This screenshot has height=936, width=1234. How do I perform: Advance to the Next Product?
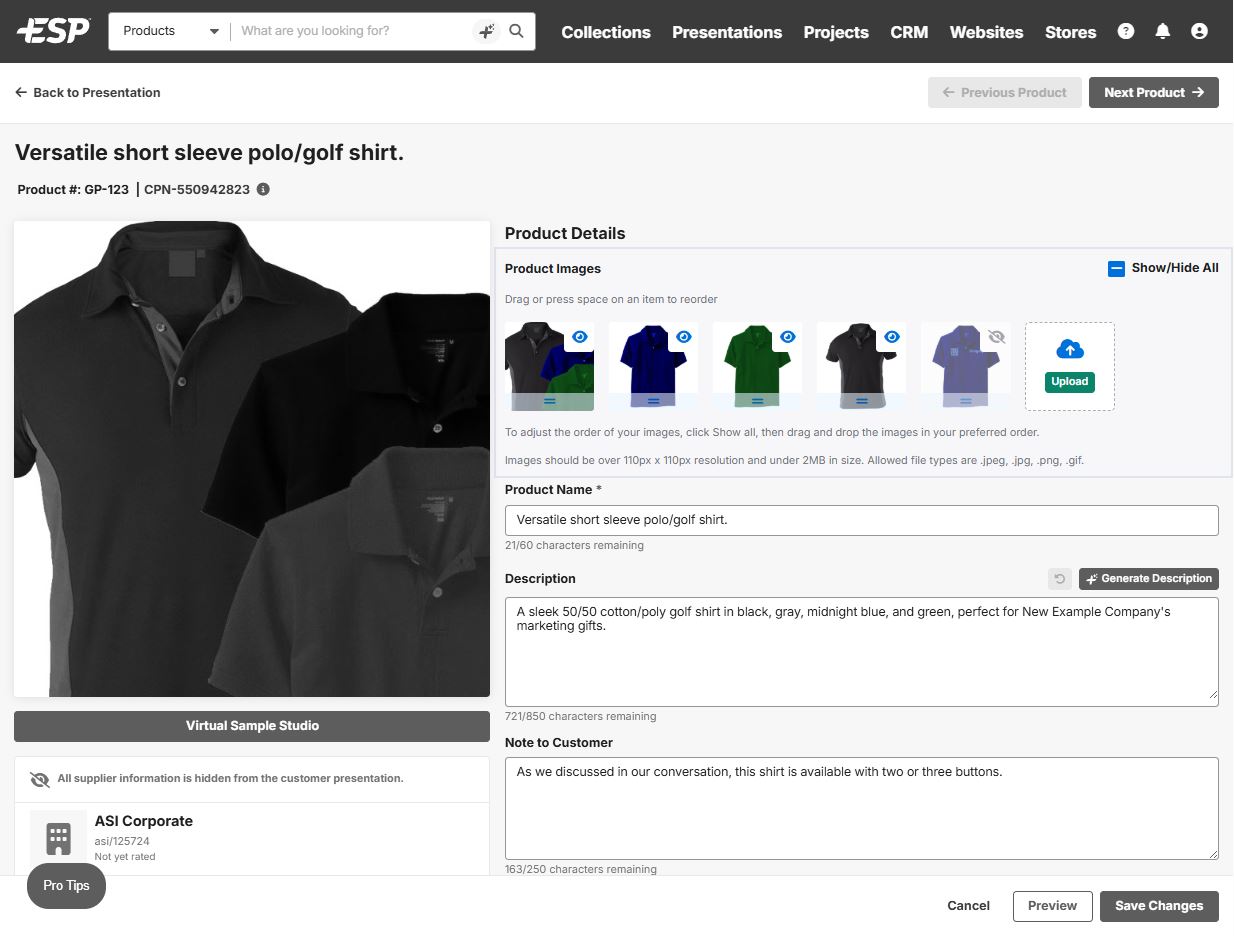(x=1153, y=92)
